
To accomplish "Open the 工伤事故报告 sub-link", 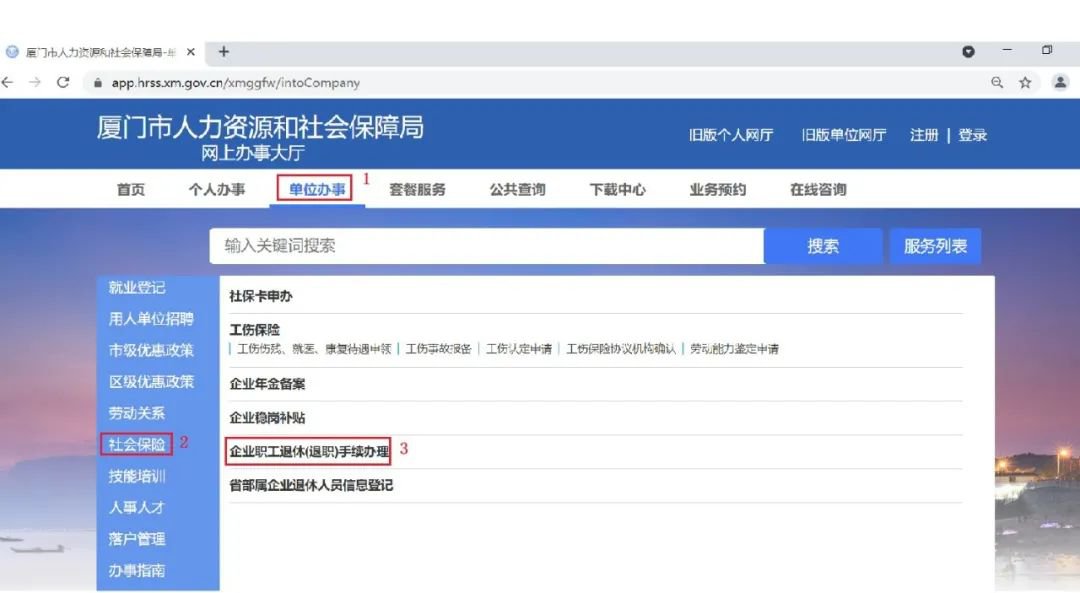I will coord(438,348).
